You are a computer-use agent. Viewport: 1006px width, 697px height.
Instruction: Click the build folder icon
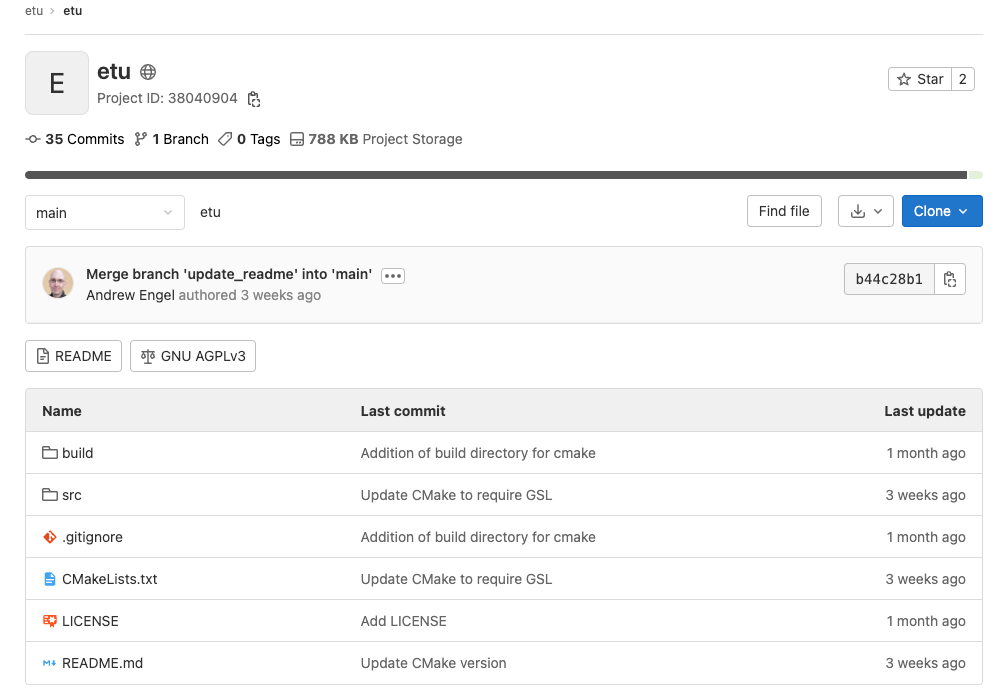(50, 453)
